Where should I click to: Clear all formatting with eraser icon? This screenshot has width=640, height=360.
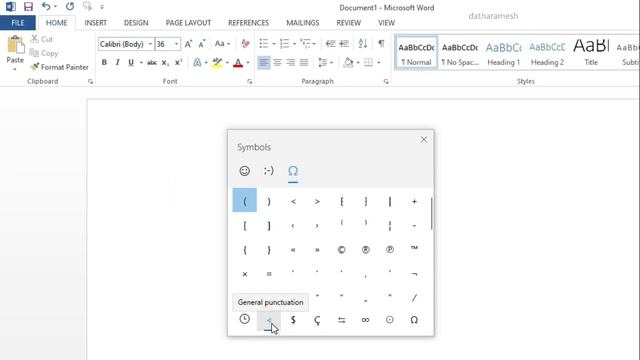[245, 44]
